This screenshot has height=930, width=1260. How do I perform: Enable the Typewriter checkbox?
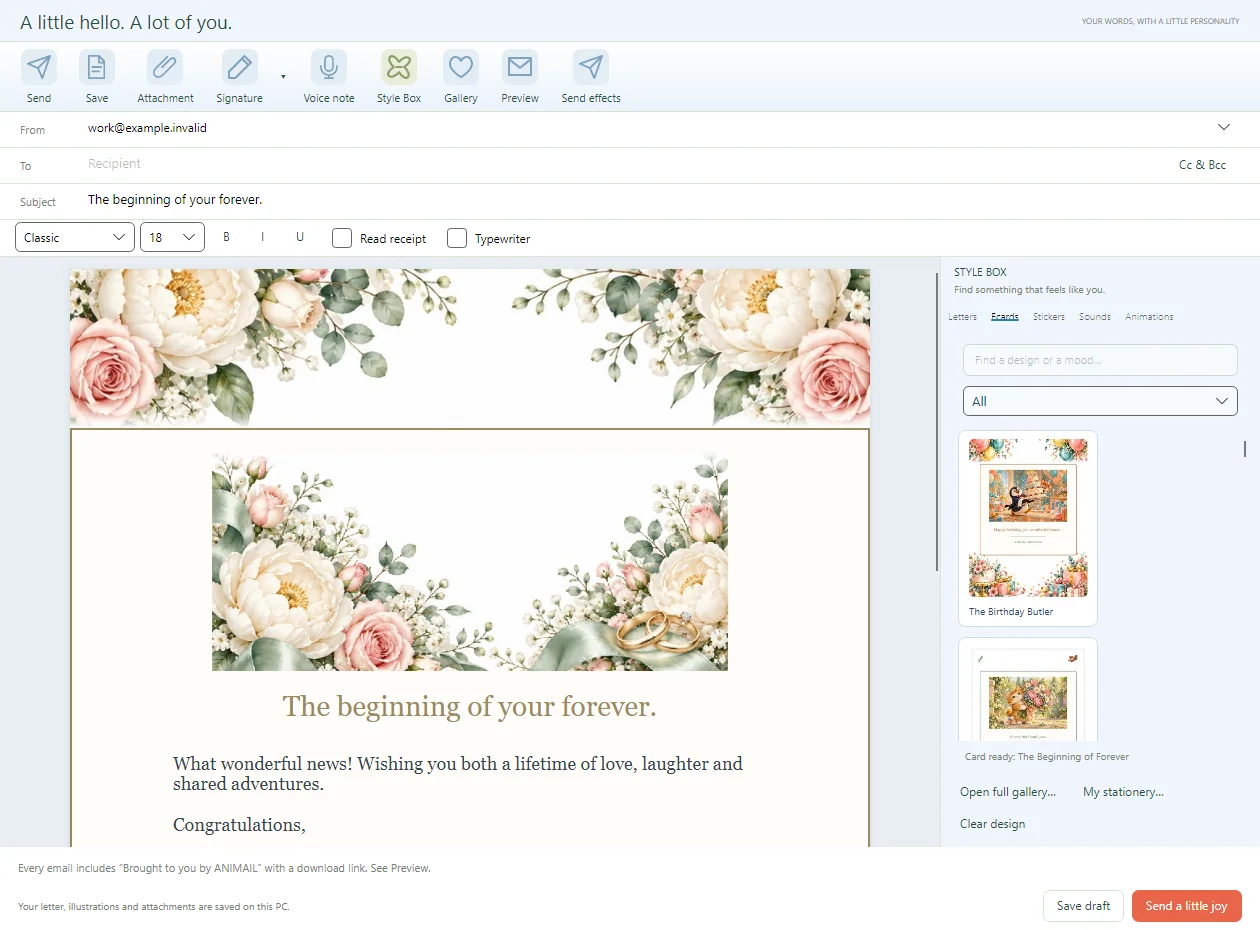point(457,238)
